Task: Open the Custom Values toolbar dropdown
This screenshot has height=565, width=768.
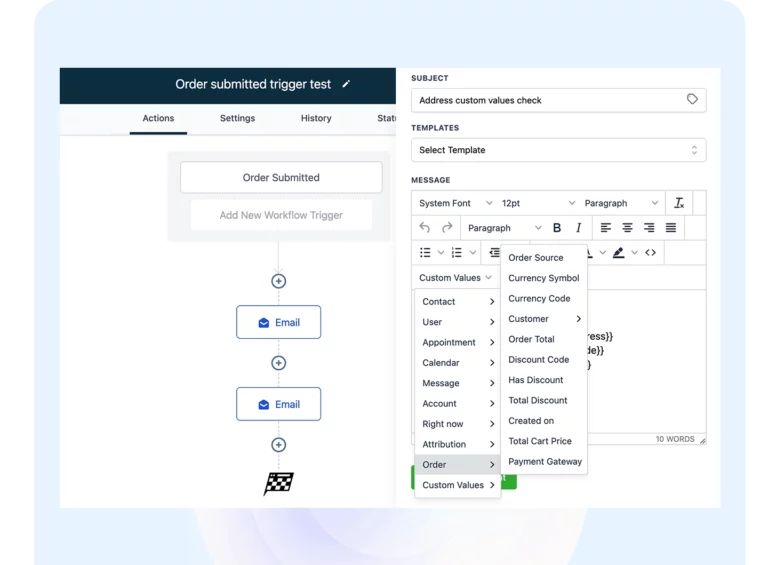Action: (455, 278)
